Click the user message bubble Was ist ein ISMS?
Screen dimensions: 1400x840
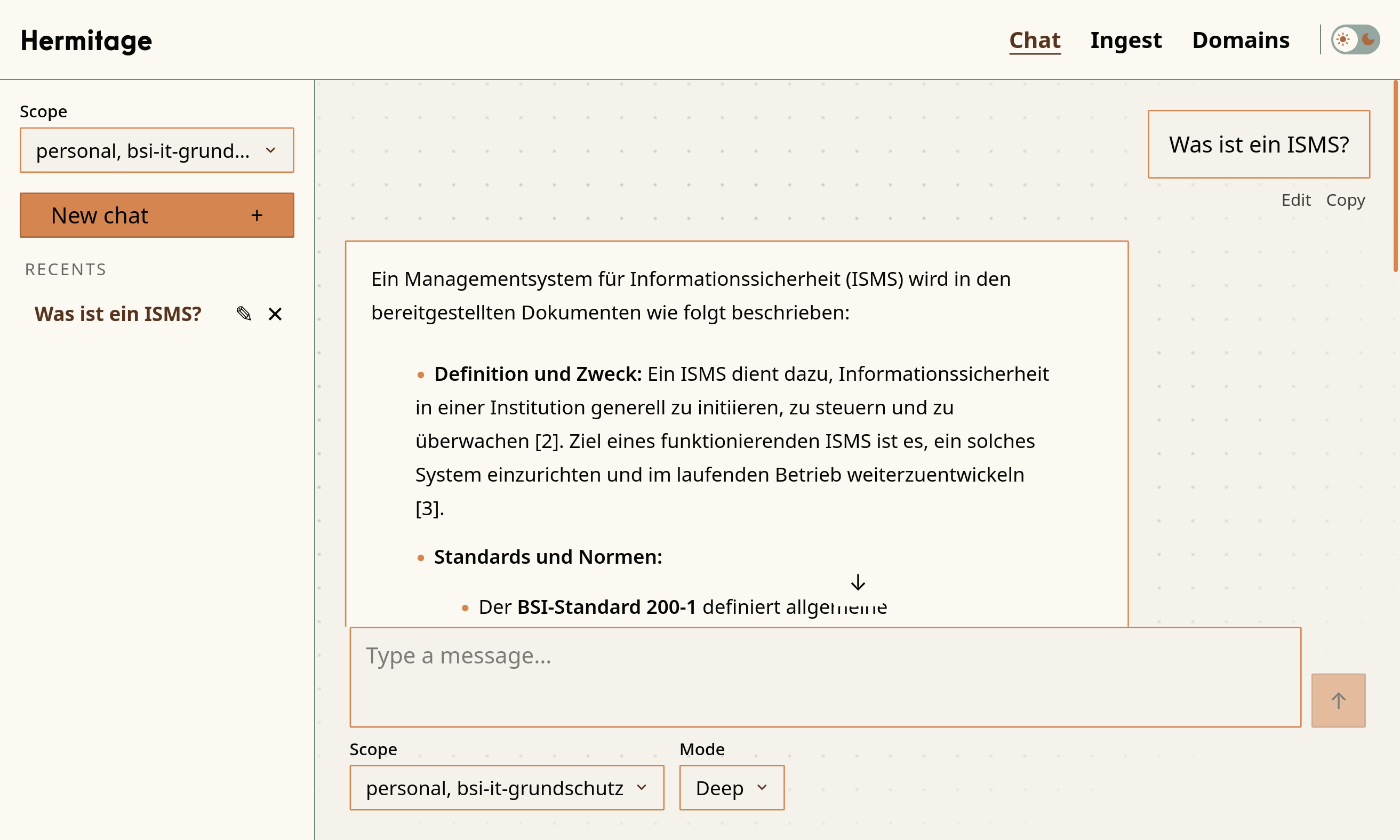click(1259, 145)
